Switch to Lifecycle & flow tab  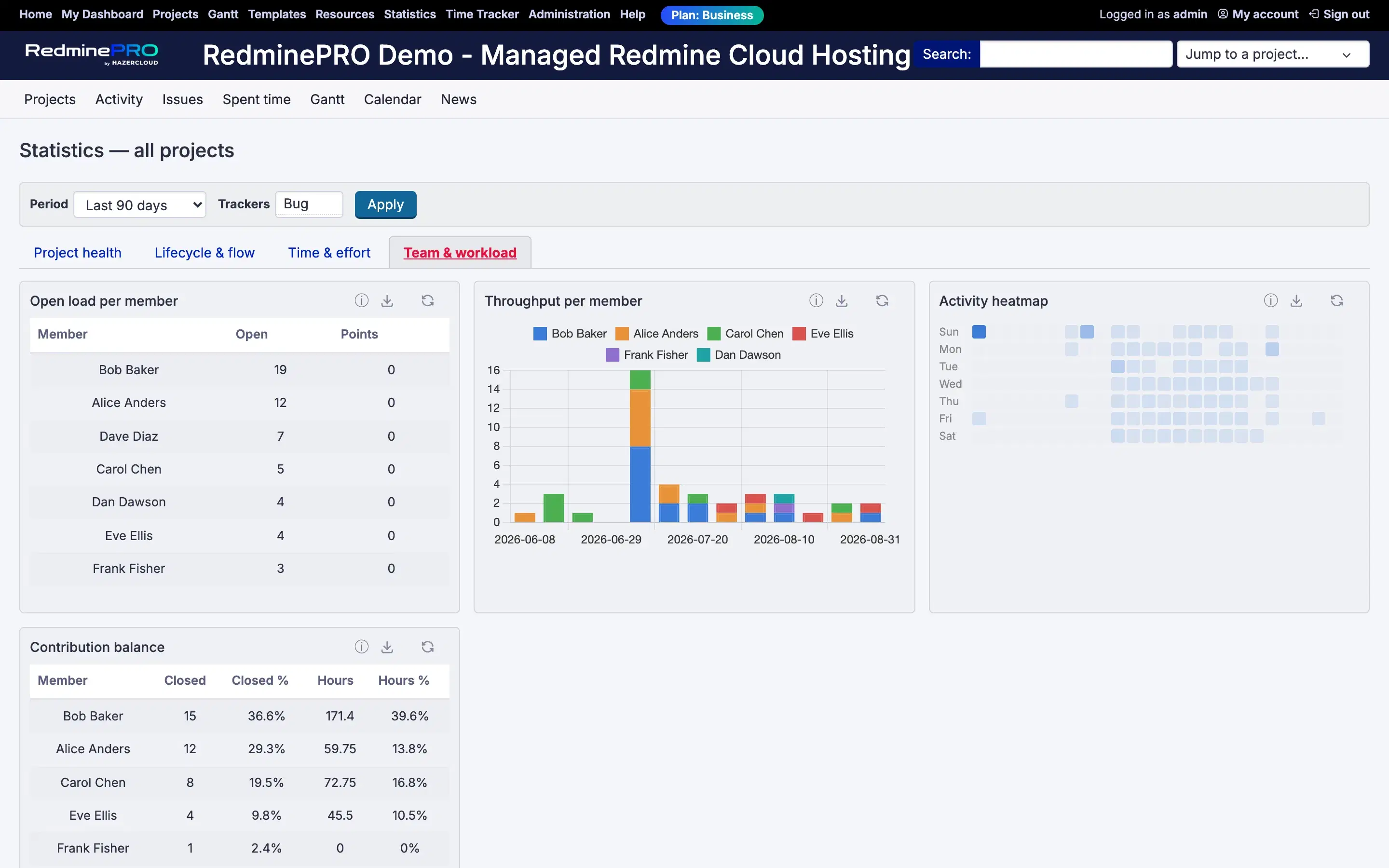[x=204, y=253]
